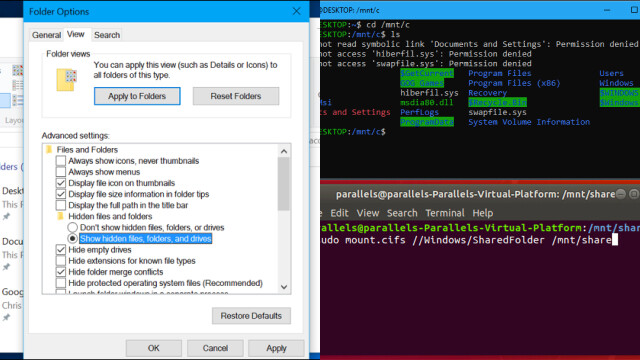Viewport: 640px width, 360px height.
Task: Uncheck Hide folder merge conflicts
Action: 61,271
